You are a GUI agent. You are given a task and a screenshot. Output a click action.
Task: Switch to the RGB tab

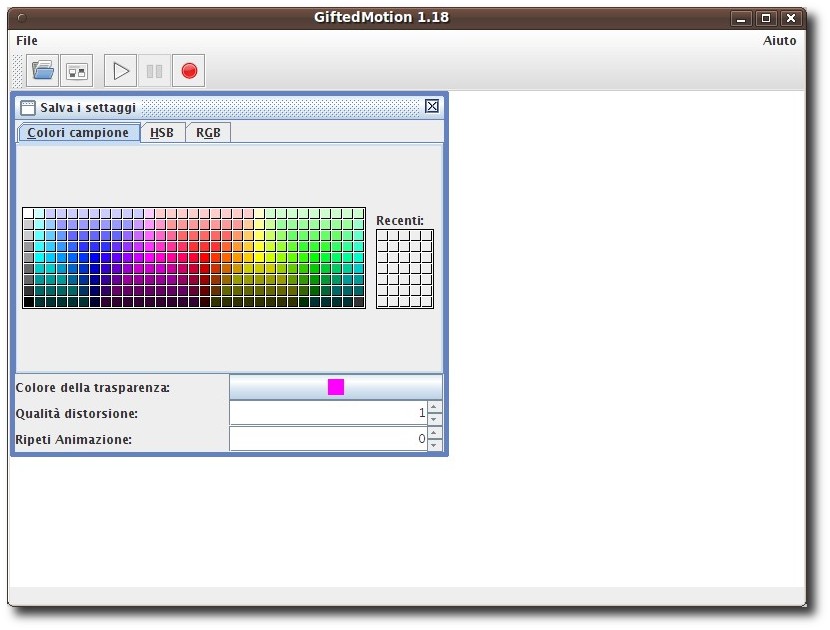(x=208, y=132)
